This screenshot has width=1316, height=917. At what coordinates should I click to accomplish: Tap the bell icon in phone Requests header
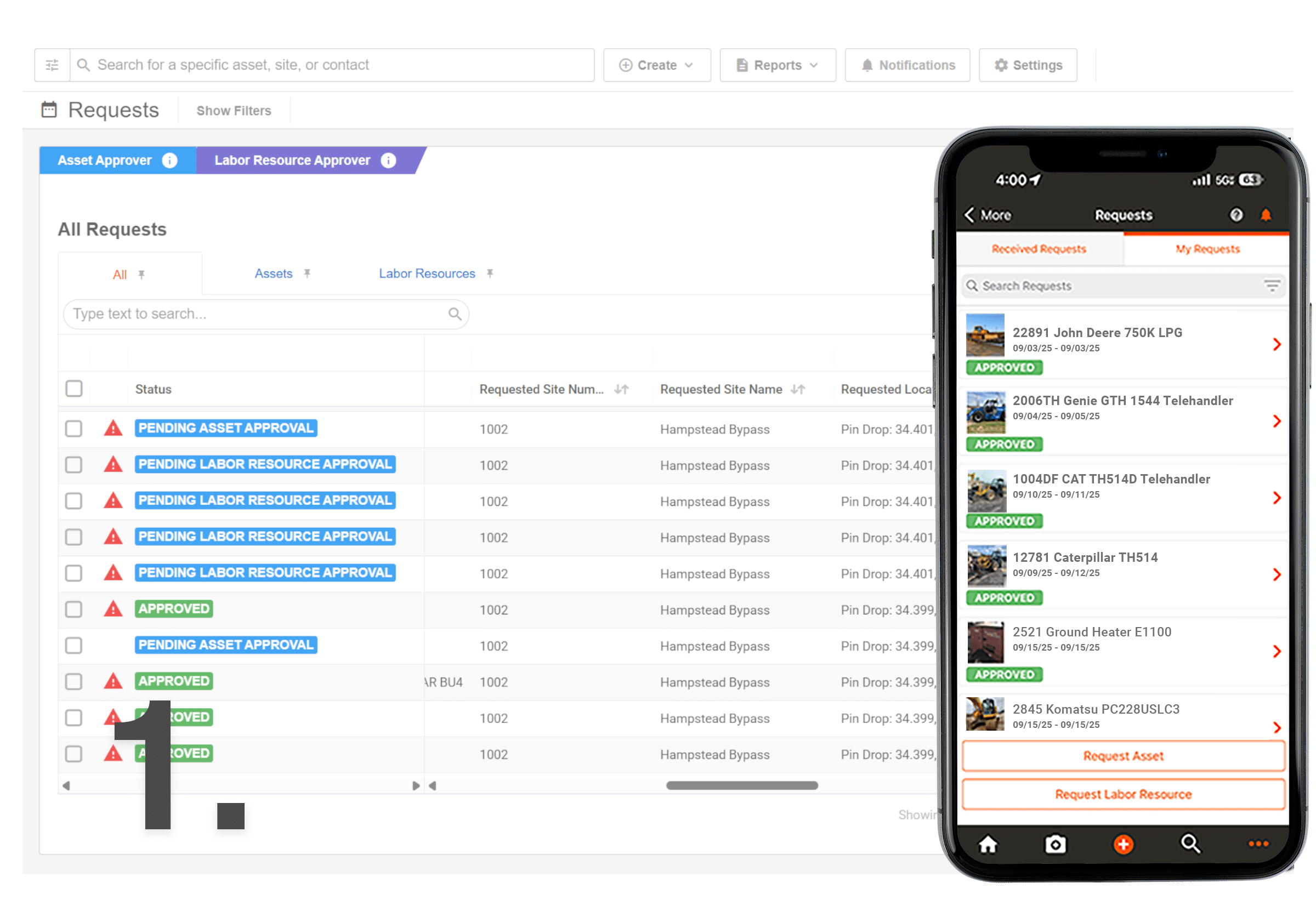point(1266,215)
